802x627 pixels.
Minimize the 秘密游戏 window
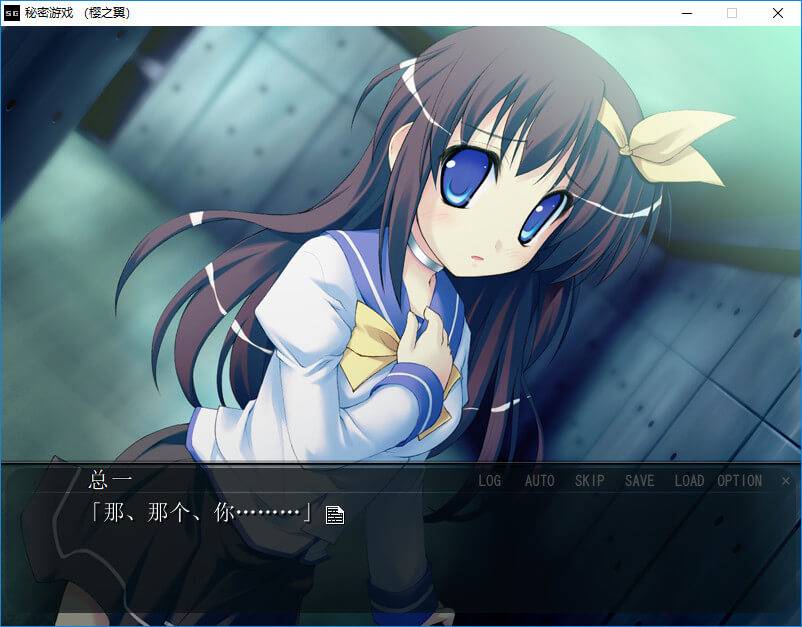pos(686,13)
